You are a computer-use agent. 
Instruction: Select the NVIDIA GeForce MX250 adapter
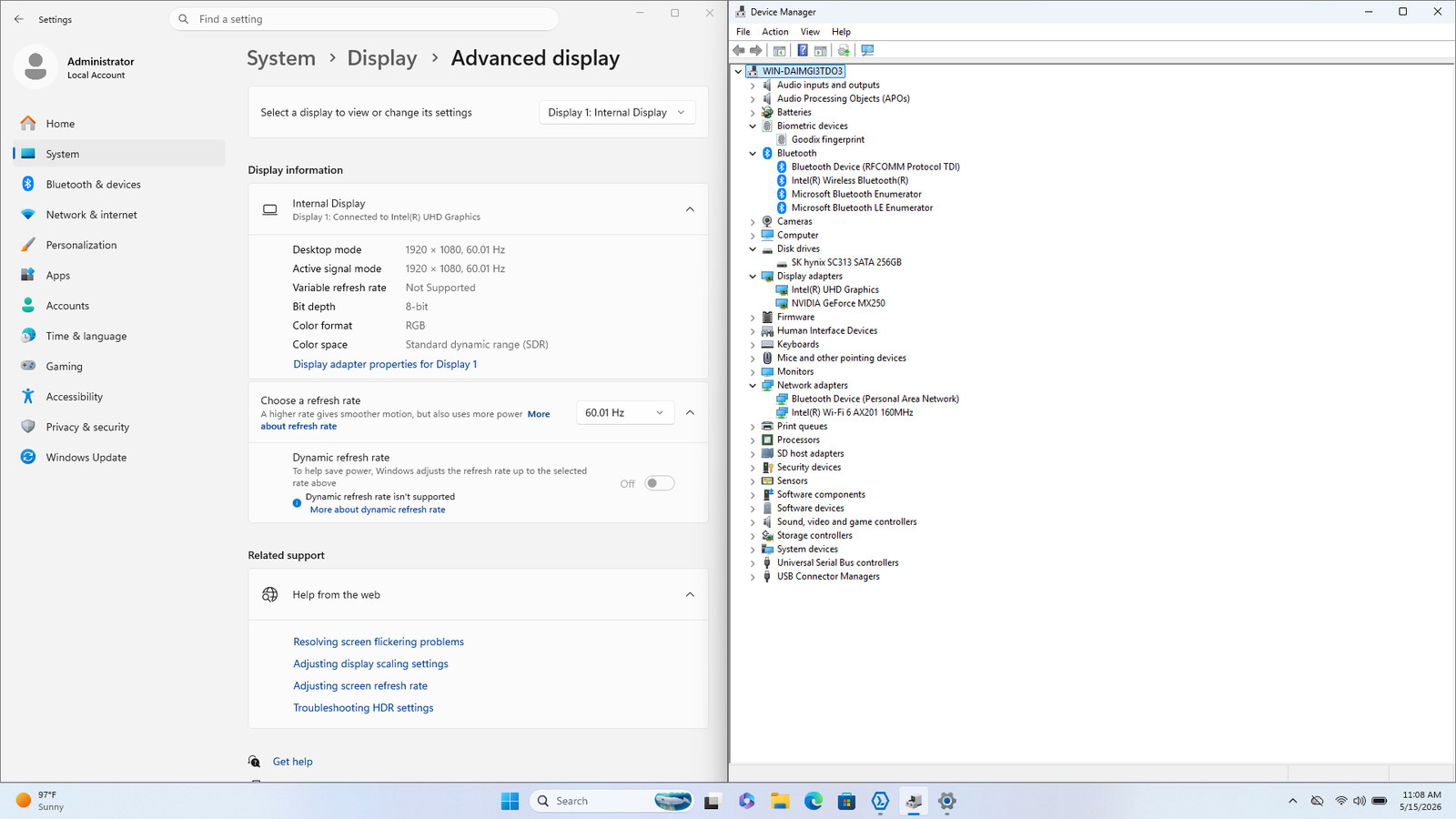tap(837, 303)
